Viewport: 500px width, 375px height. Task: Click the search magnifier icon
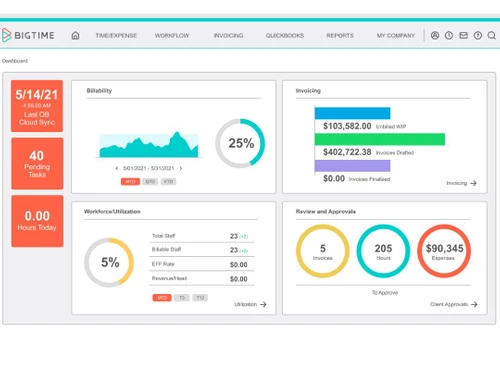coord(492,35)
